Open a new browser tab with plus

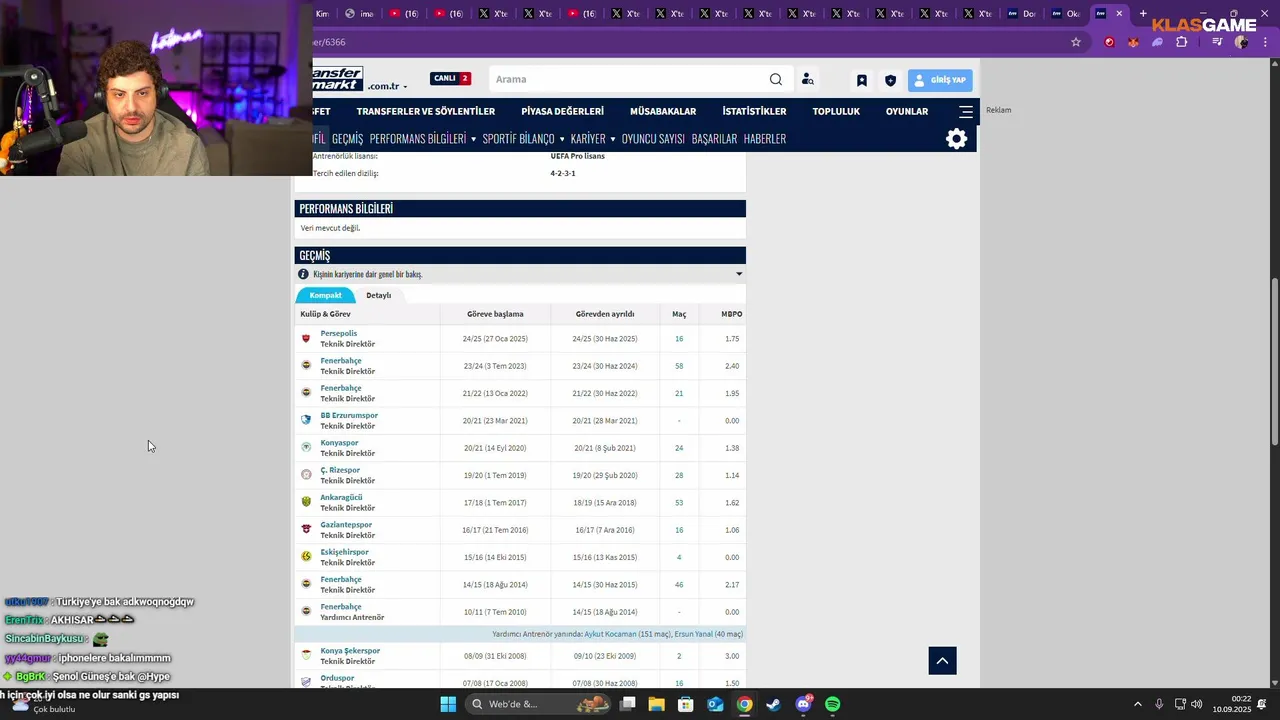pos(1143,13)
